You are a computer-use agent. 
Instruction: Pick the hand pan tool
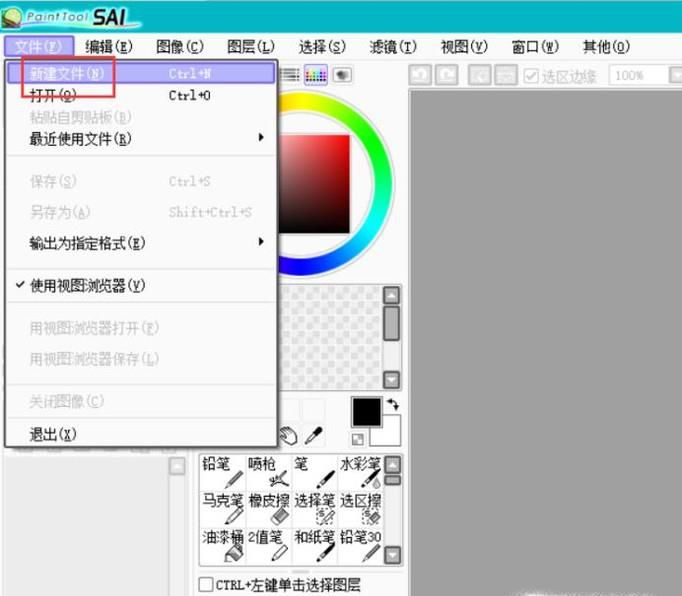(288, 436)
